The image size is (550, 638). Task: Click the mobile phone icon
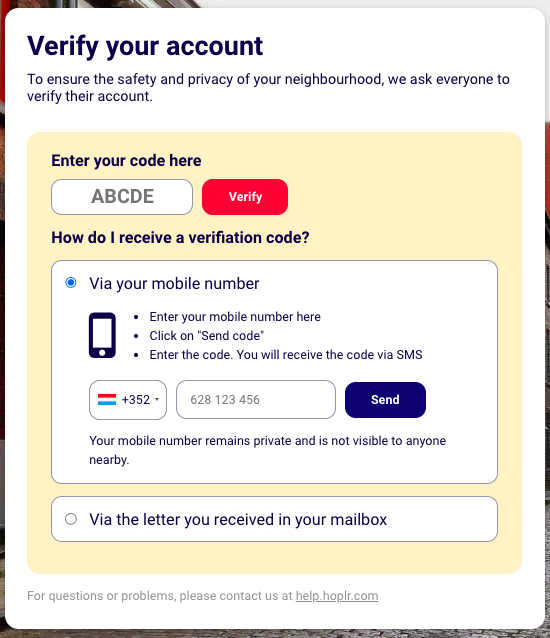pyautogui.click(x=102, y=335)
